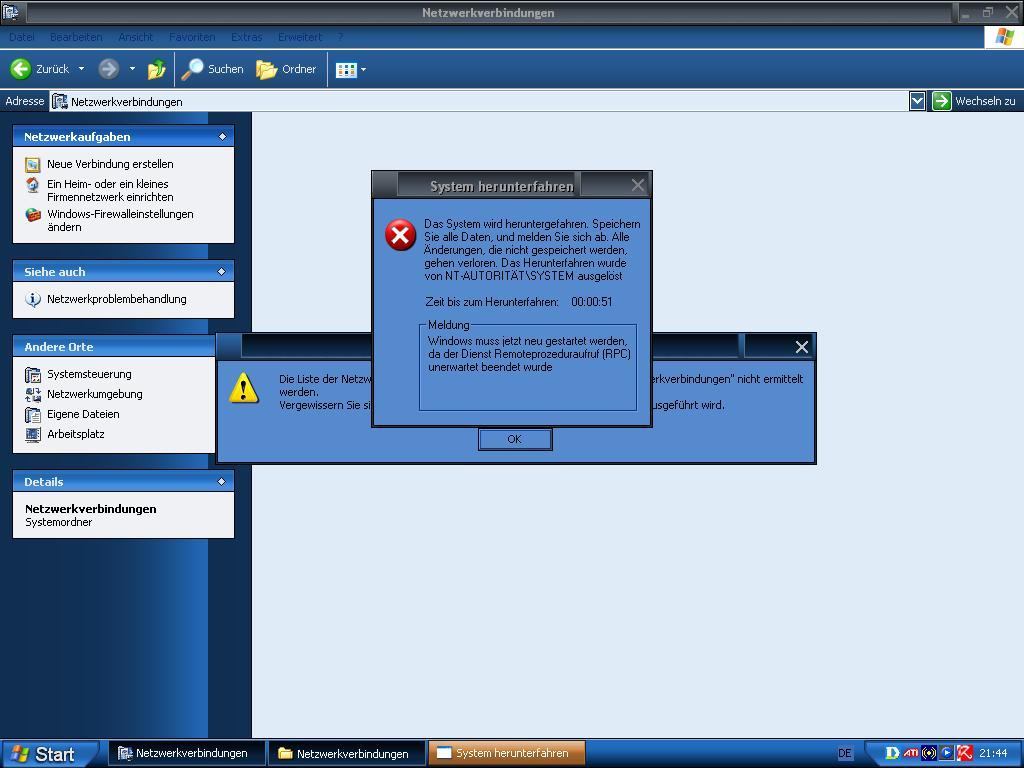Click the tray clock 21:44

pyautogui.click(x=993, y=753)
